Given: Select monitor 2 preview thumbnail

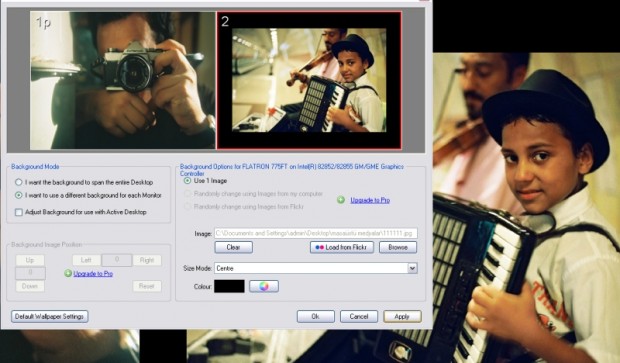Looking at the screenshot, I should point(309,80).
